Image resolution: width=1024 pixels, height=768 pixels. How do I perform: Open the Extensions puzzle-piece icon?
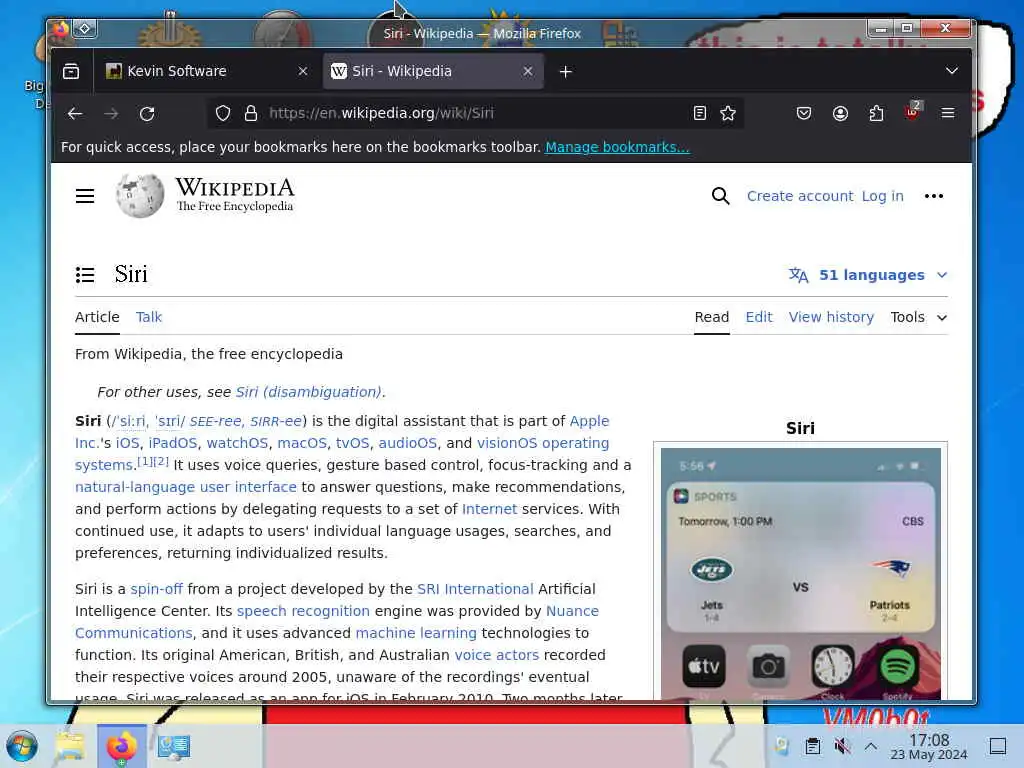(876, 114)
